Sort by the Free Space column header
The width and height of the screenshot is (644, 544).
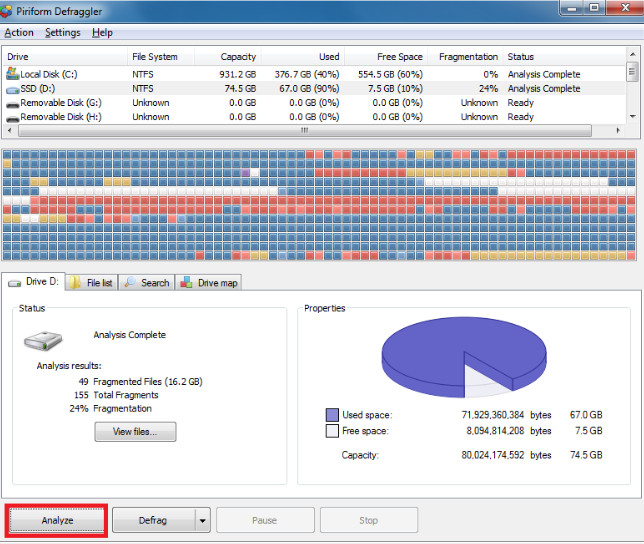click(x=386, y=57)
